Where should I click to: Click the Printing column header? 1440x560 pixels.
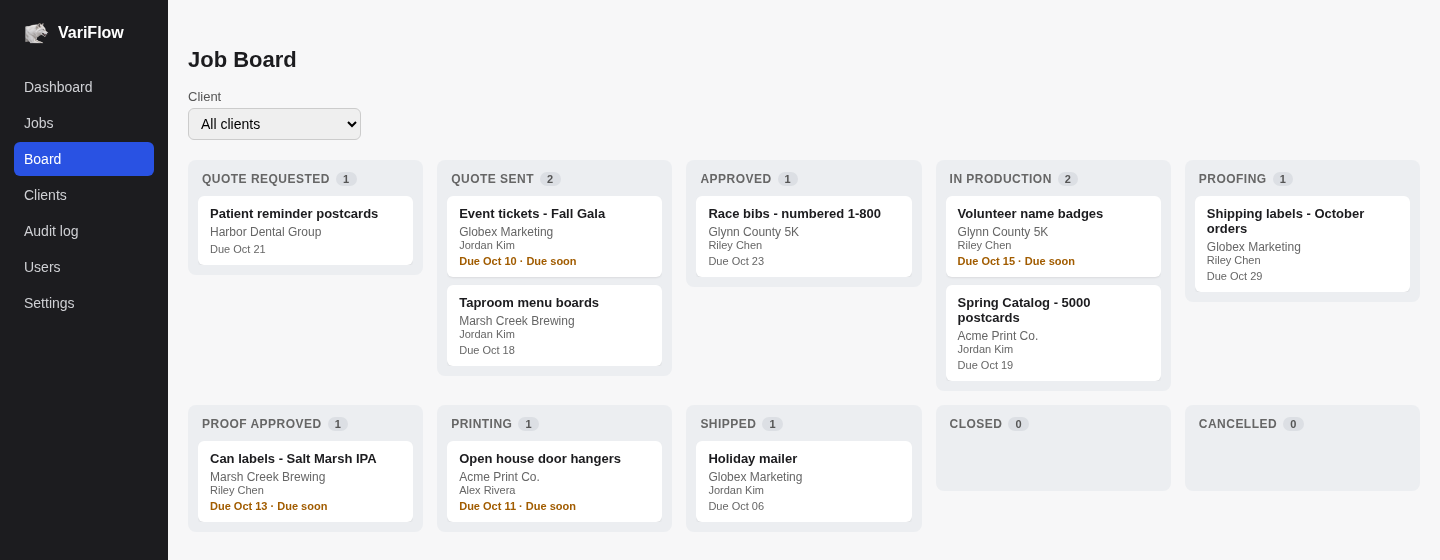point(482,424)
